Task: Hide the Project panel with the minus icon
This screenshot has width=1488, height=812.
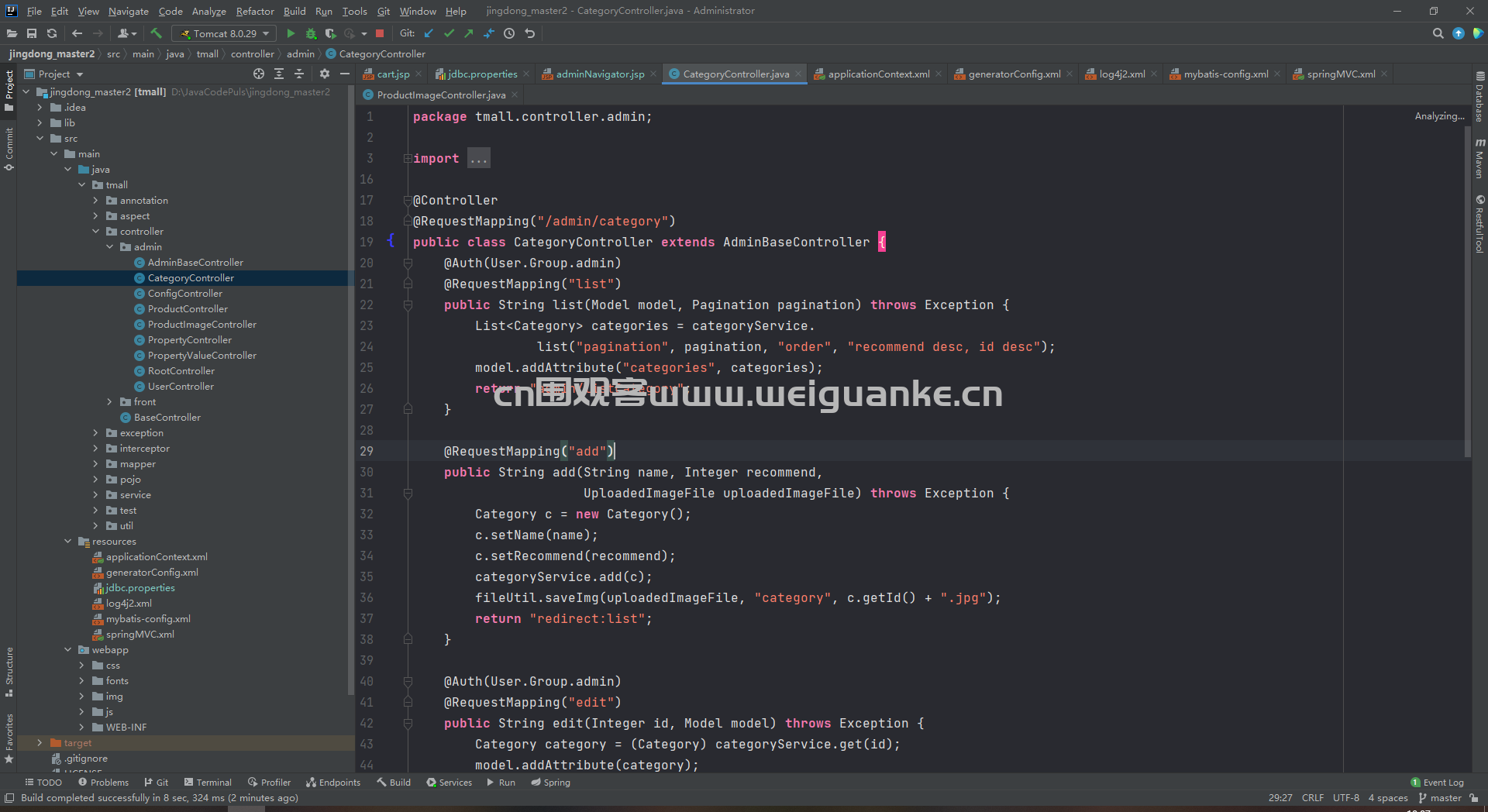Action: pyautogui.click(x=345, y=74)
